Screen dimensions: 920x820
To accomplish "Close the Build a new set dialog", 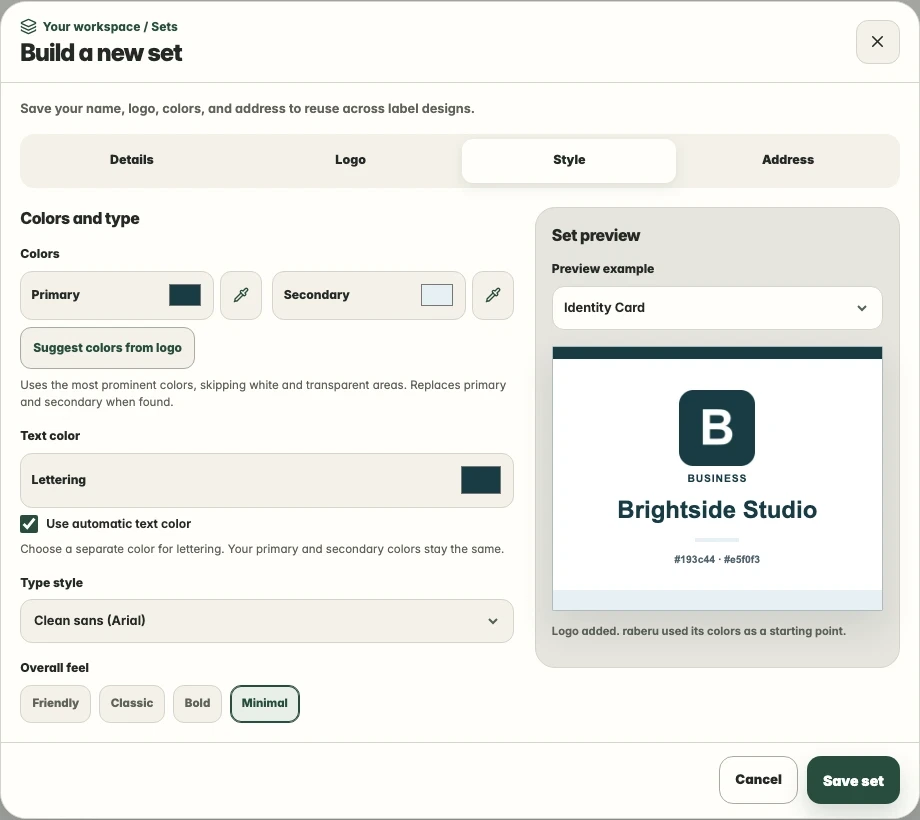I will pos(877,42).
